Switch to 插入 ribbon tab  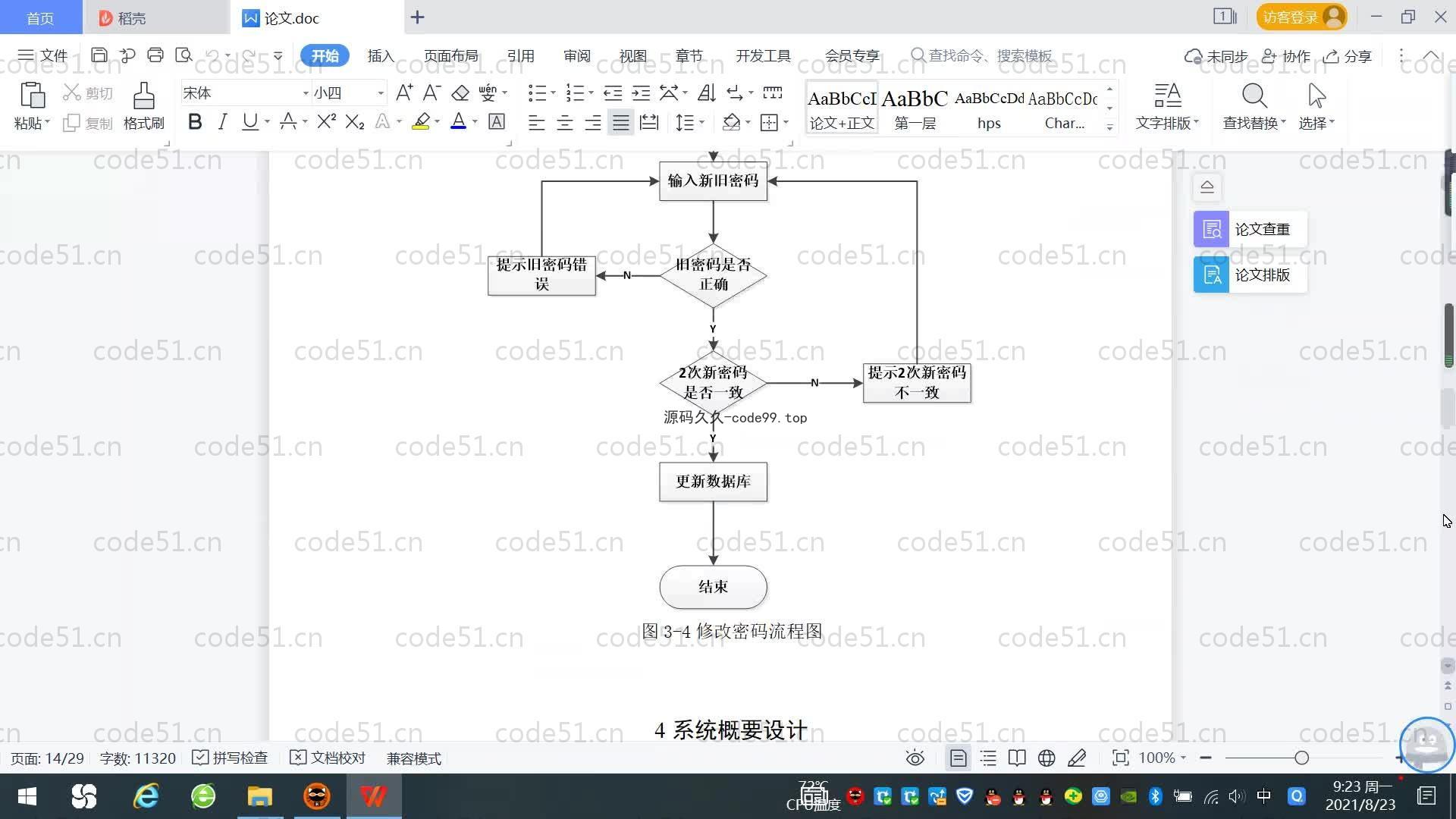[x=381, y=56]
